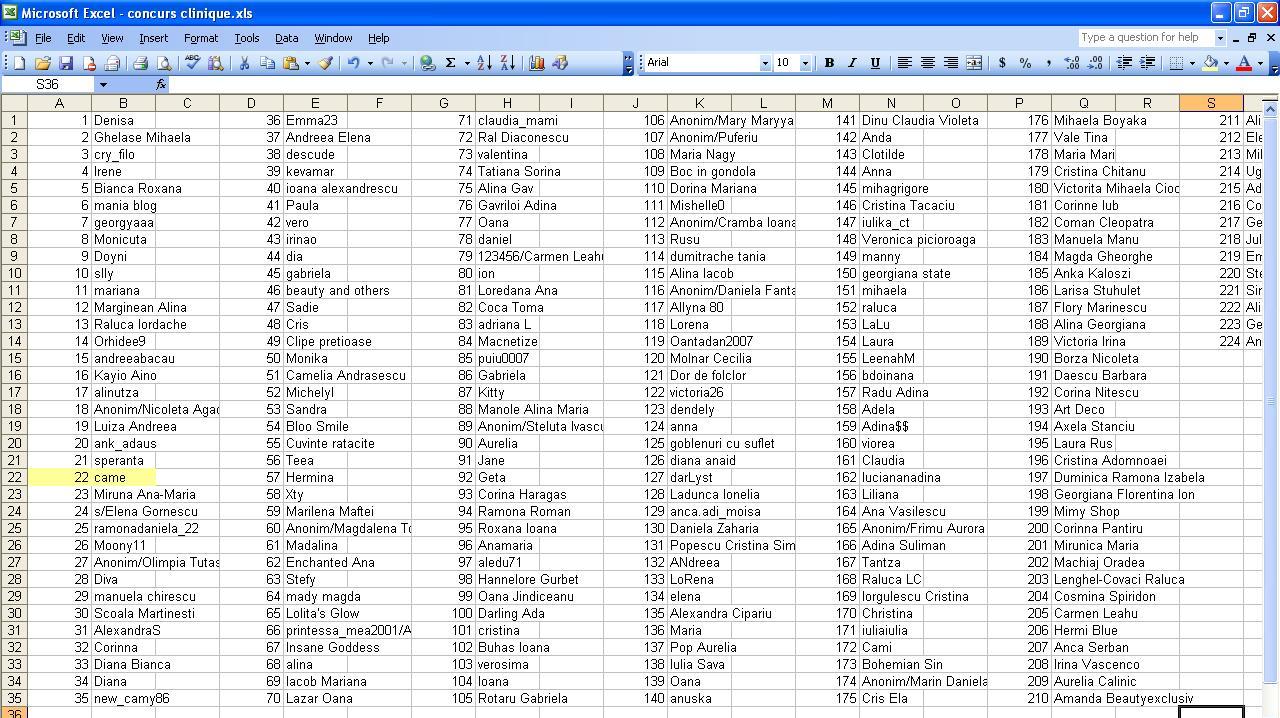Open the Font name dropdown
Image resolution: width=1280 pixels, height=718 pixels.
point(765,63)
